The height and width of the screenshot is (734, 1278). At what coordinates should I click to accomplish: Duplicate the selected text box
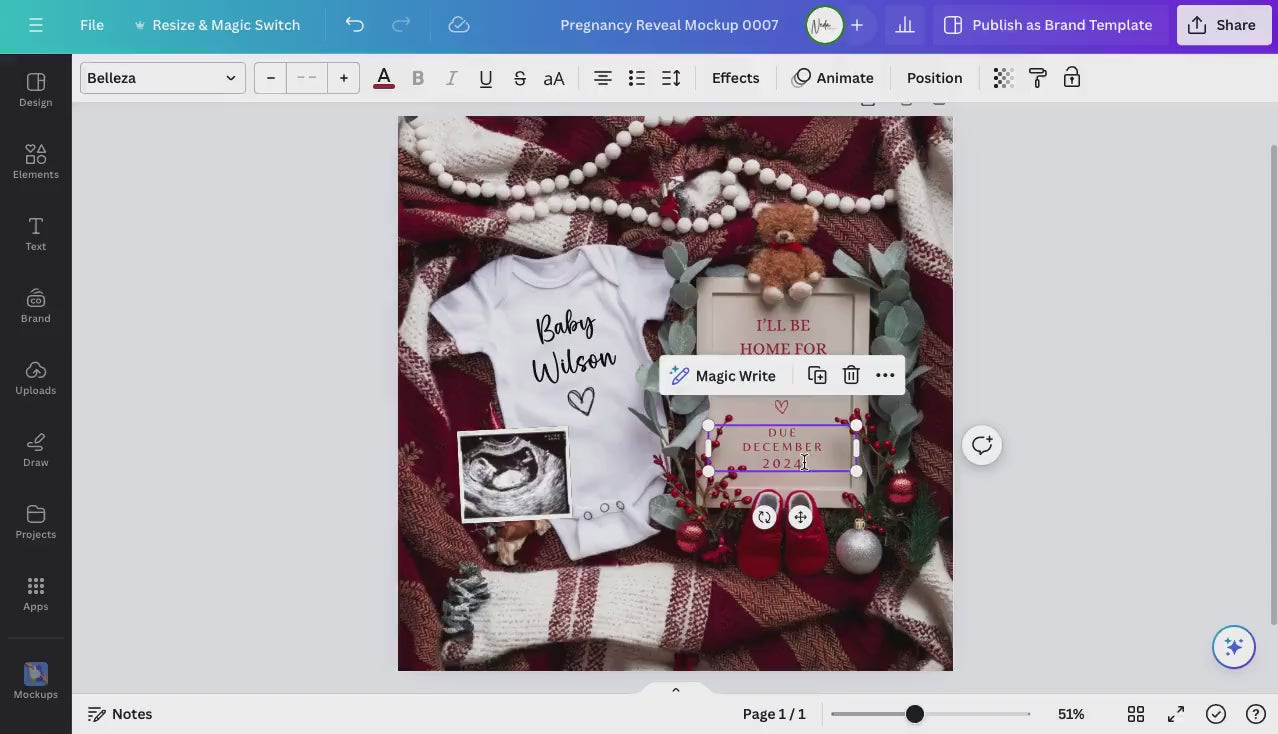coord(817,376)
